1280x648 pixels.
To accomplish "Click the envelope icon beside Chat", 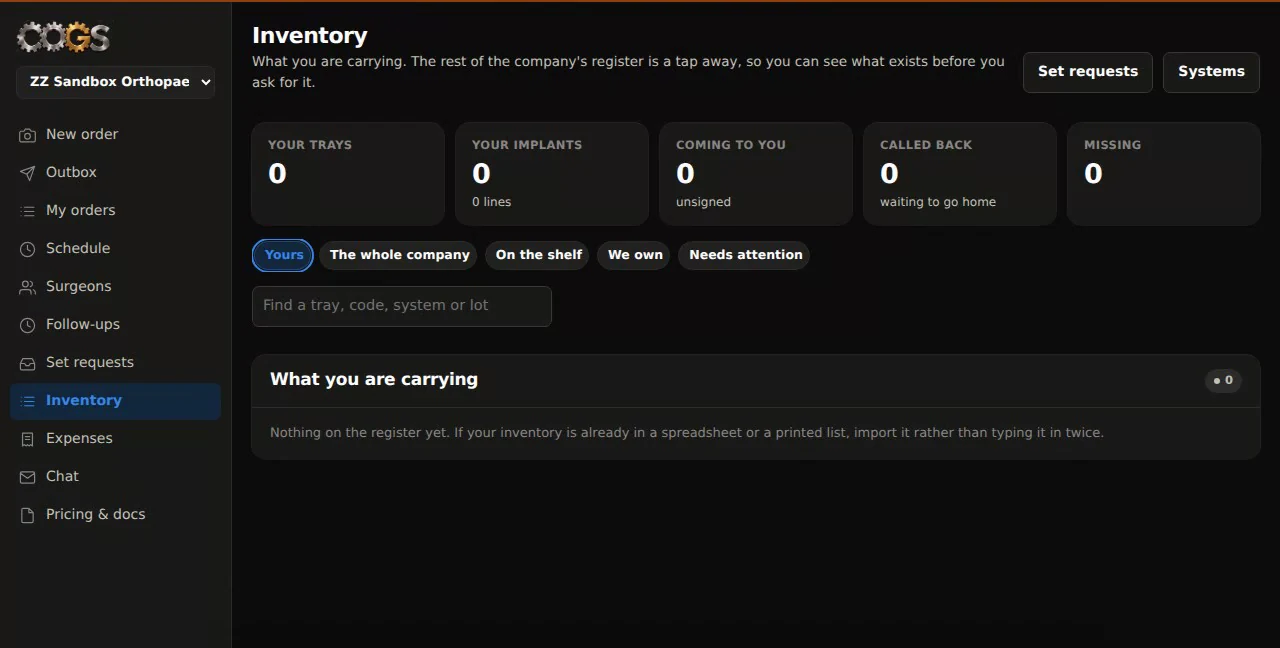I will (28, 477).
